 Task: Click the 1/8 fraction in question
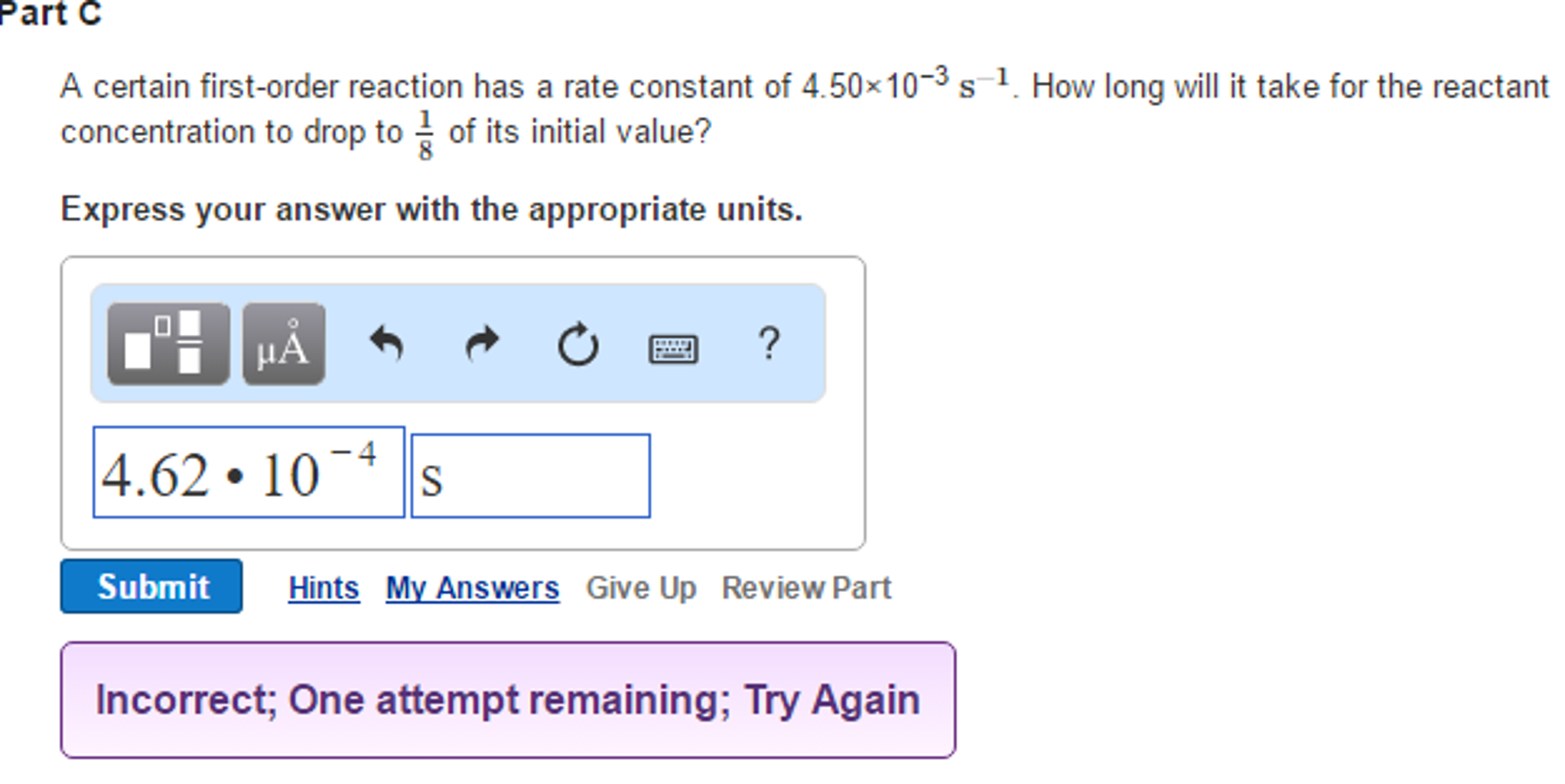[425, 135]
